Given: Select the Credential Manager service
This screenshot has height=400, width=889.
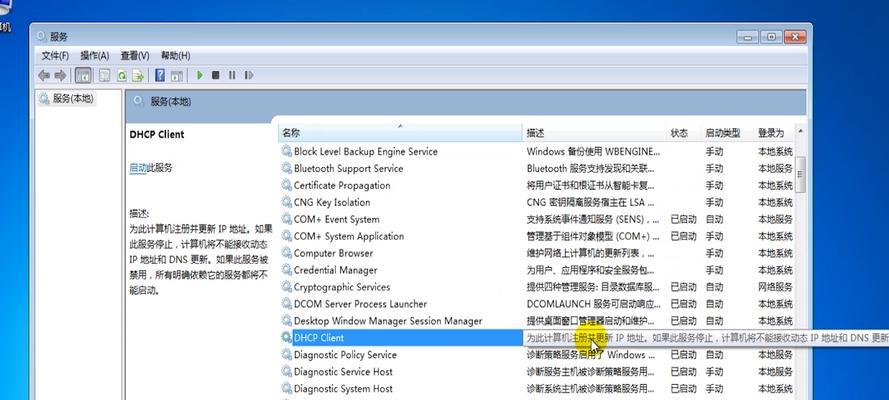Looking at the screenshot, I should pyautogui.click(x=537, y=270).
